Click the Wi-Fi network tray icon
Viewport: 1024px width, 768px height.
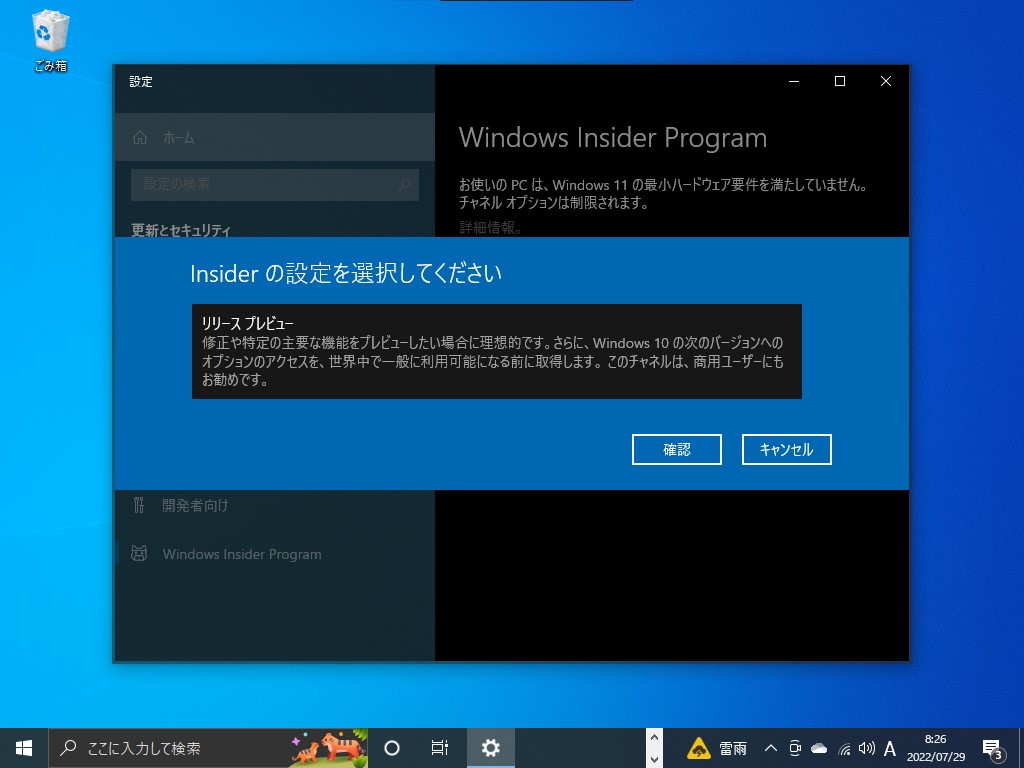pyautogui.click(x=842, y=748)
